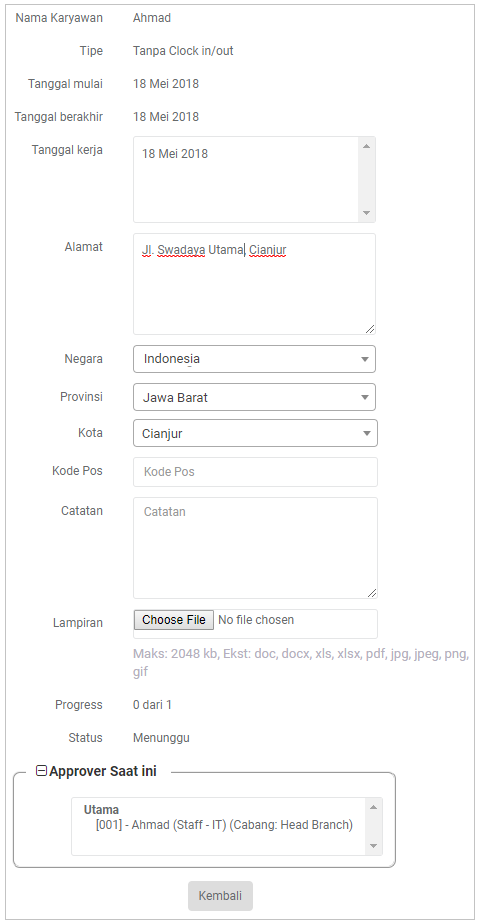Click the approver list scroll up arrow
483x924 pixels.
coord(373,807)
